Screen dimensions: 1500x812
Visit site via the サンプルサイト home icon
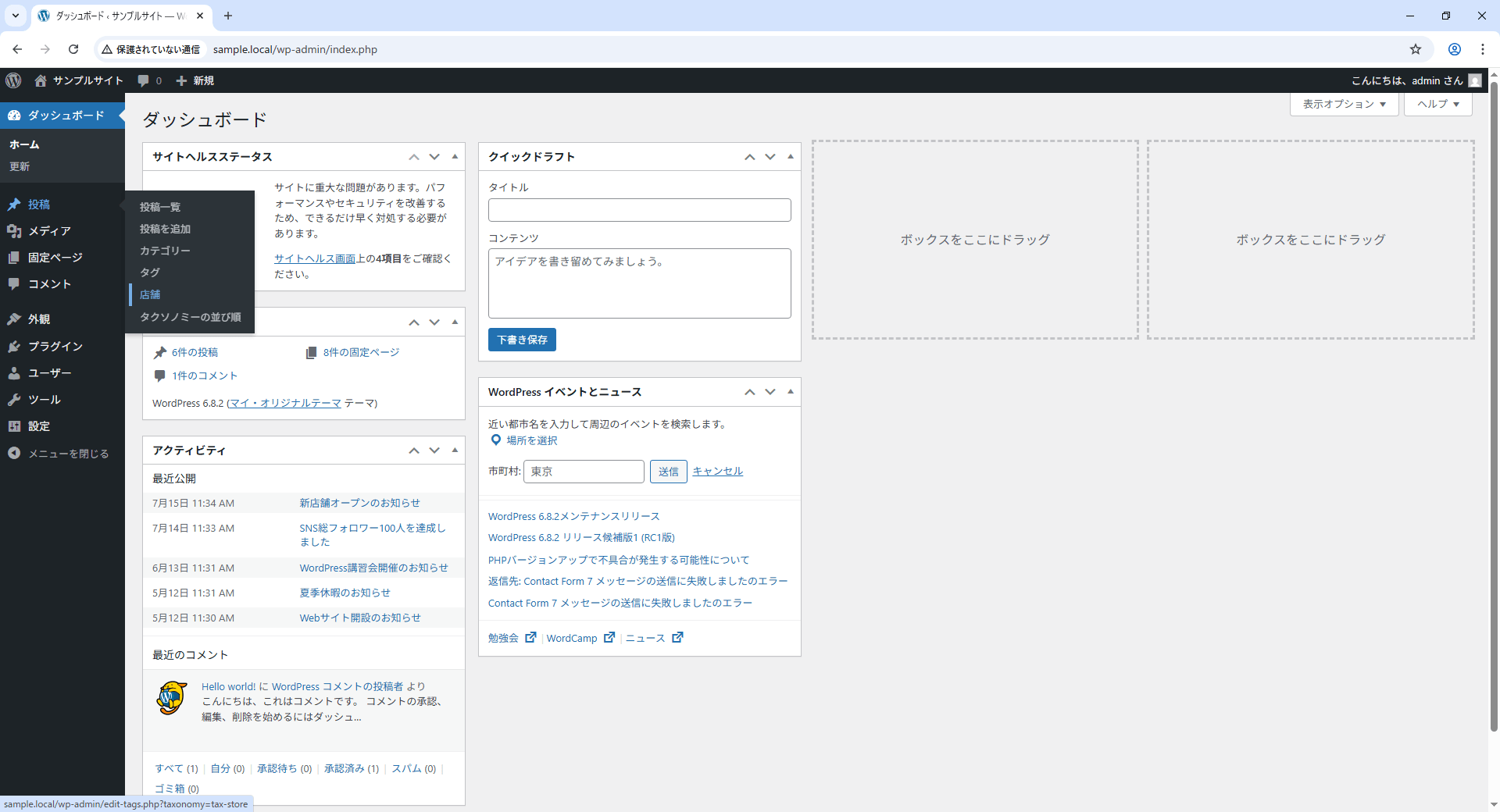41,80
